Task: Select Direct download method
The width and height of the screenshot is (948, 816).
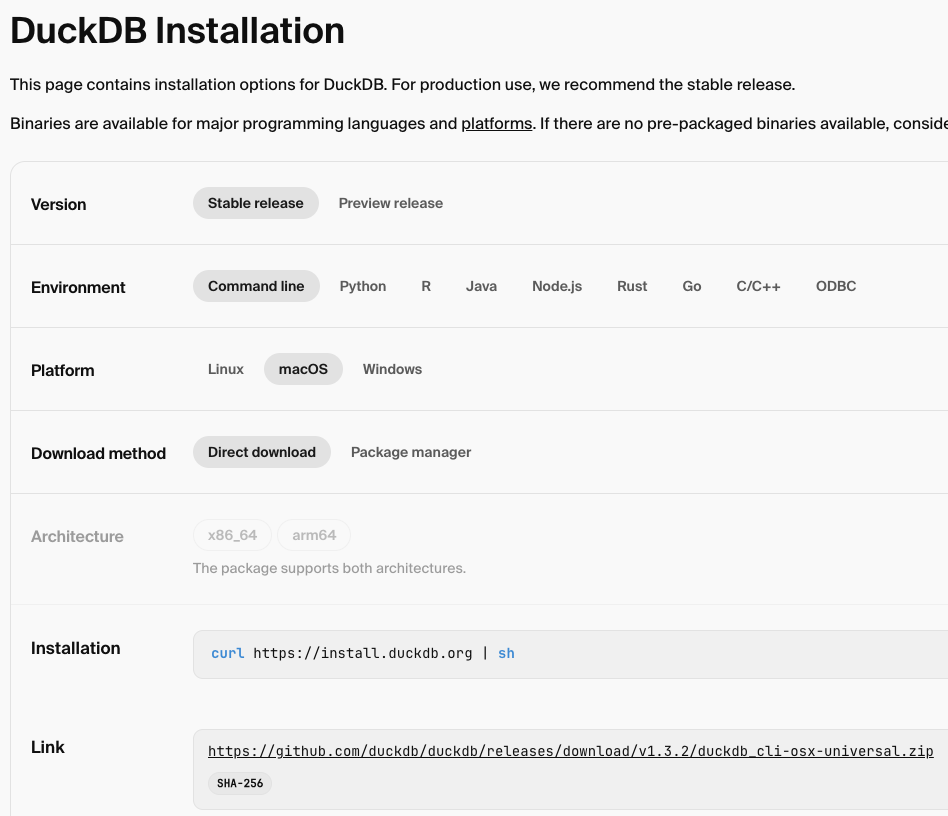Action: point(262,452)
